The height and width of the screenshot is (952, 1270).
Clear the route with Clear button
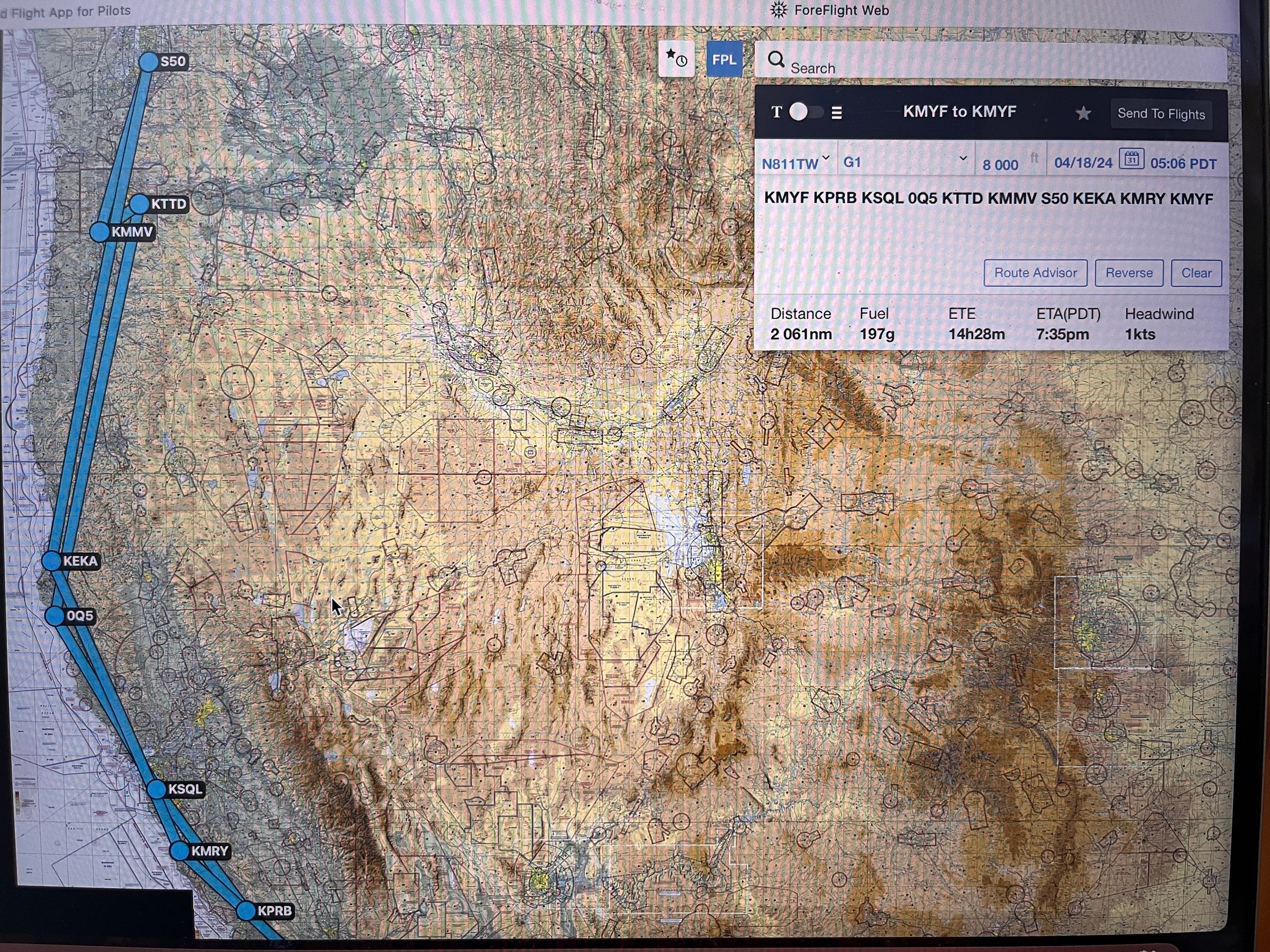pyautogui.click(x=1196, y=273)
